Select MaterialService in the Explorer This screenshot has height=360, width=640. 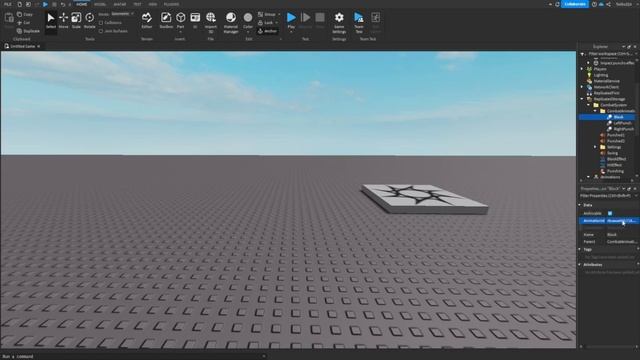pos(606,81)
